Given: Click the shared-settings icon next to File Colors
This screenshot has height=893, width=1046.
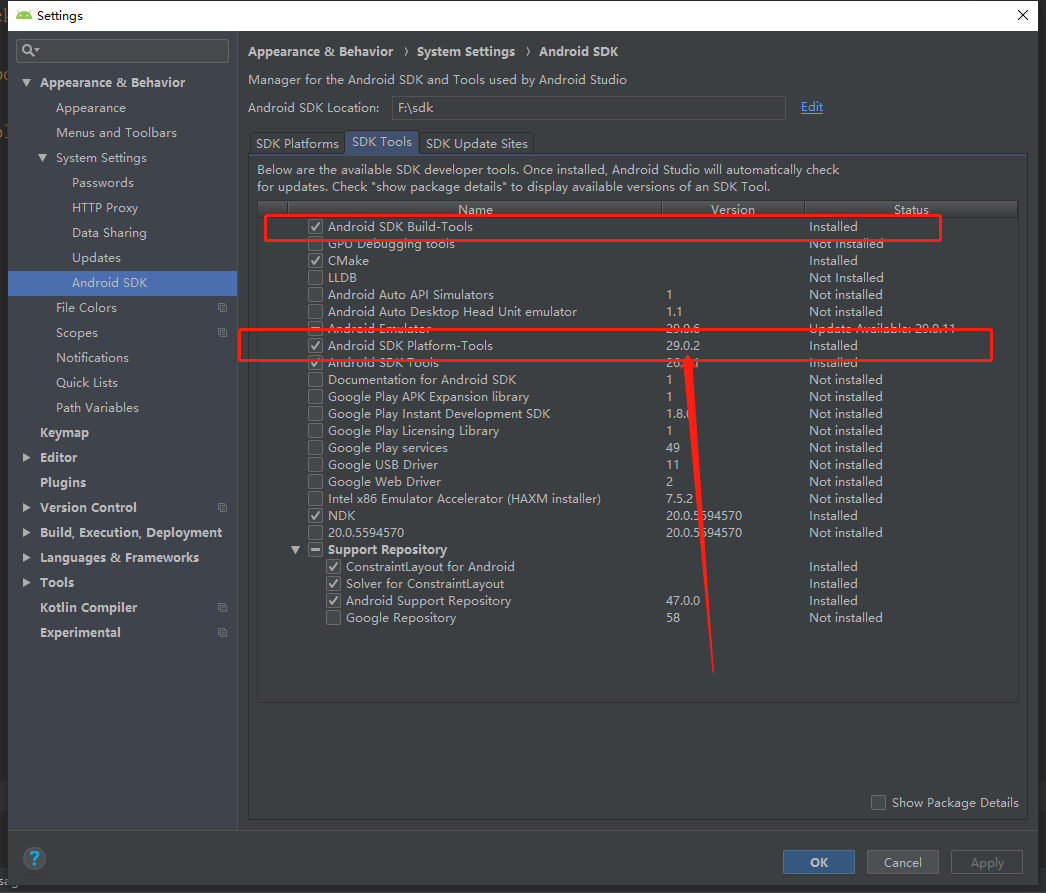Looking at the screenshot, I should tap(222, 307).
